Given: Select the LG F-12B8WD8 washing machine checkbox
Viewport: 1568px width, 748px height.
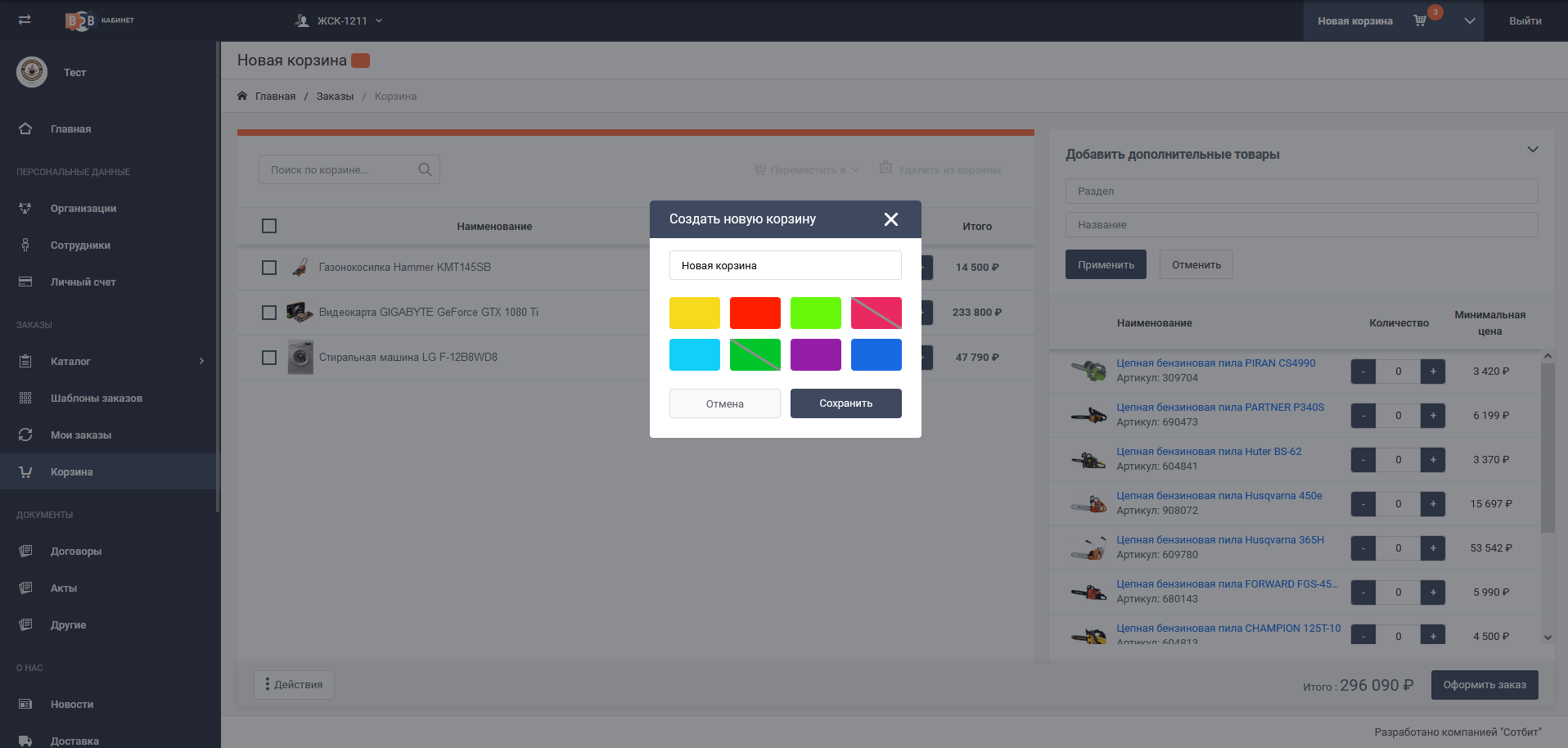Looking at the screenshot, I should 269,358.
